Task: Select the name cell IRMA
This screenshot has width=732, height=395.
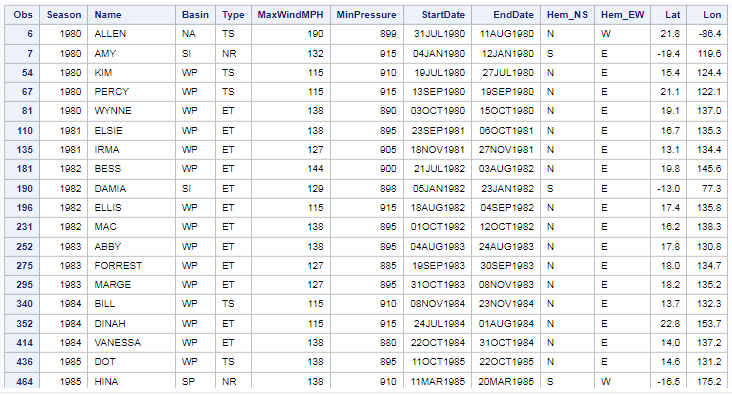Action: 132,150
